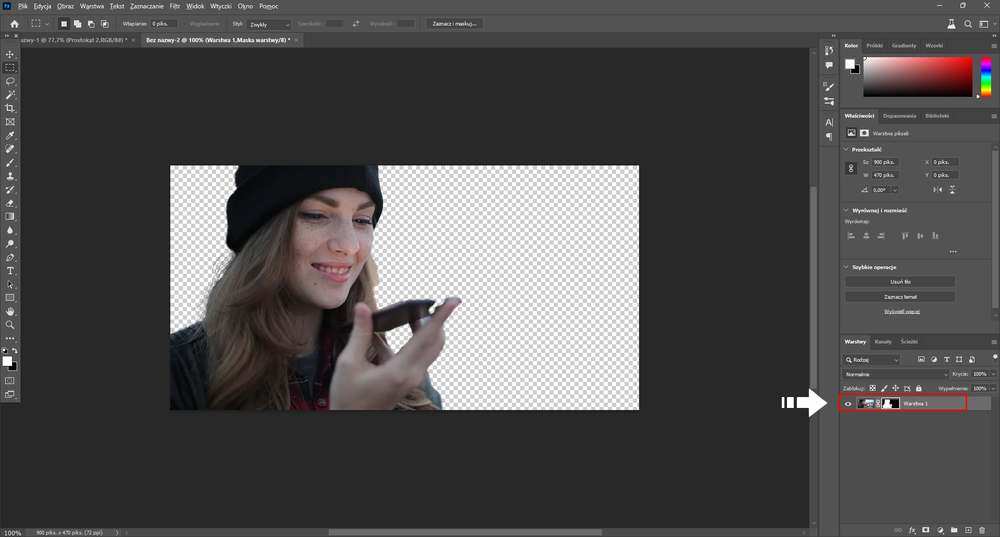Image resolution: width=1000 pixels, height=537 pixels.
Task: Select the Brush tool
Action: pyautogui.click(x=10, y=163)
